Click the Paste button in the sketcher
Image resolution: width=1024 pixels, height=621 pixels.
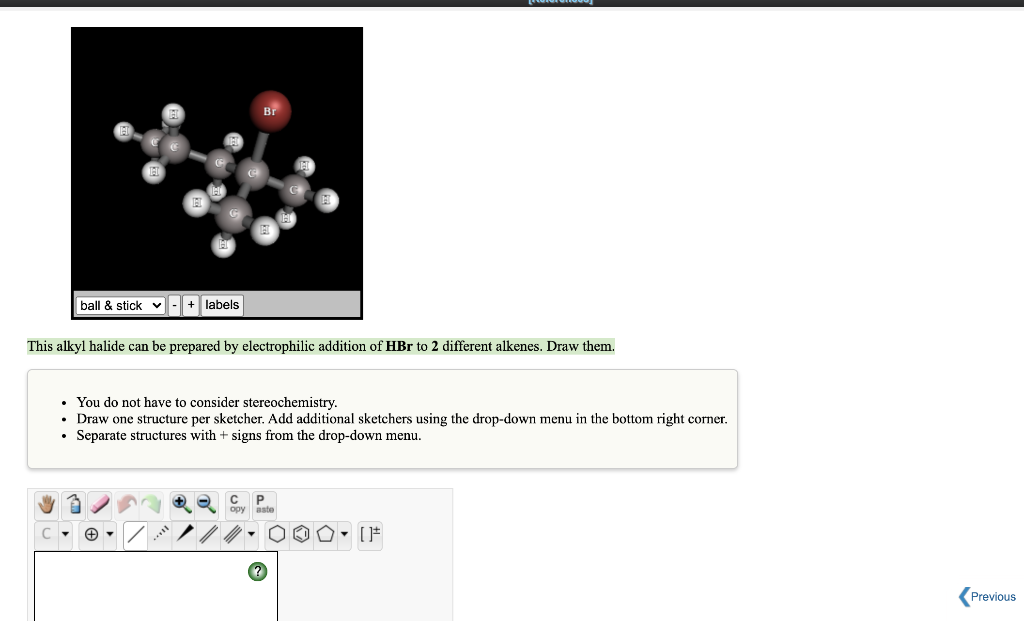tap(264, 504)
